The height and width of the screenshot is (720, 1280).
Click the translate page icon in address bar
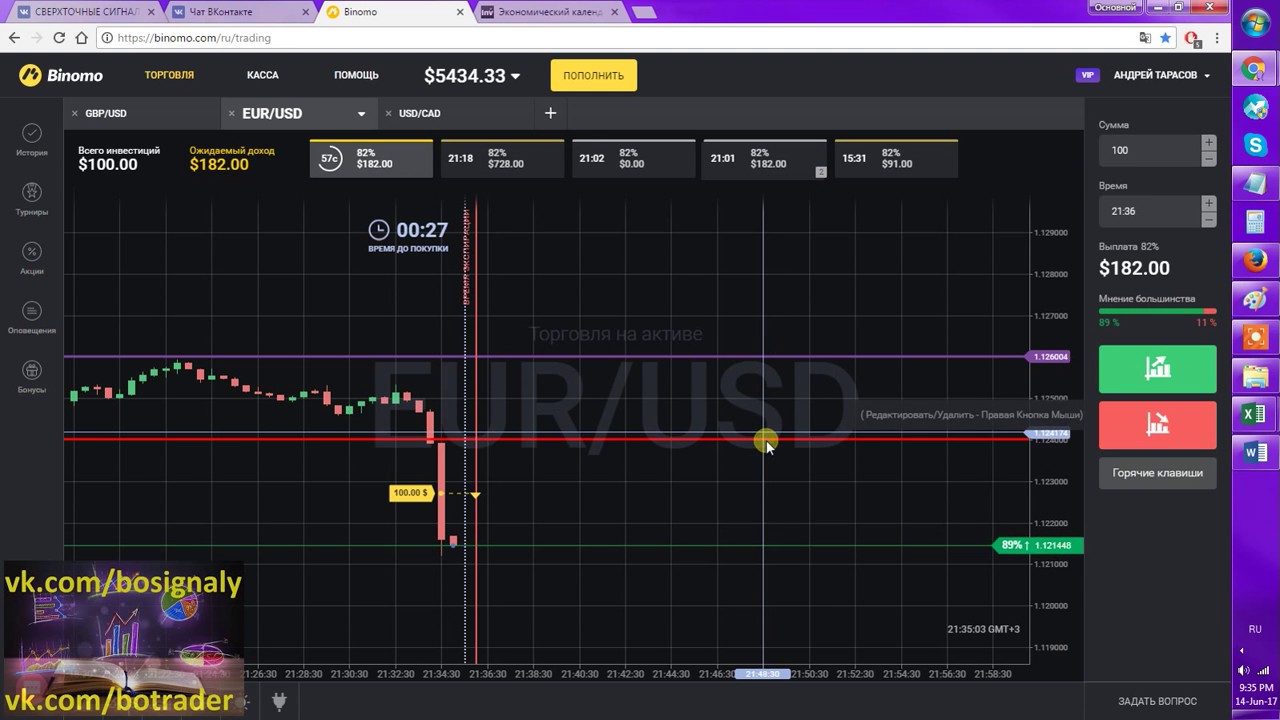tap(1146, 38)
